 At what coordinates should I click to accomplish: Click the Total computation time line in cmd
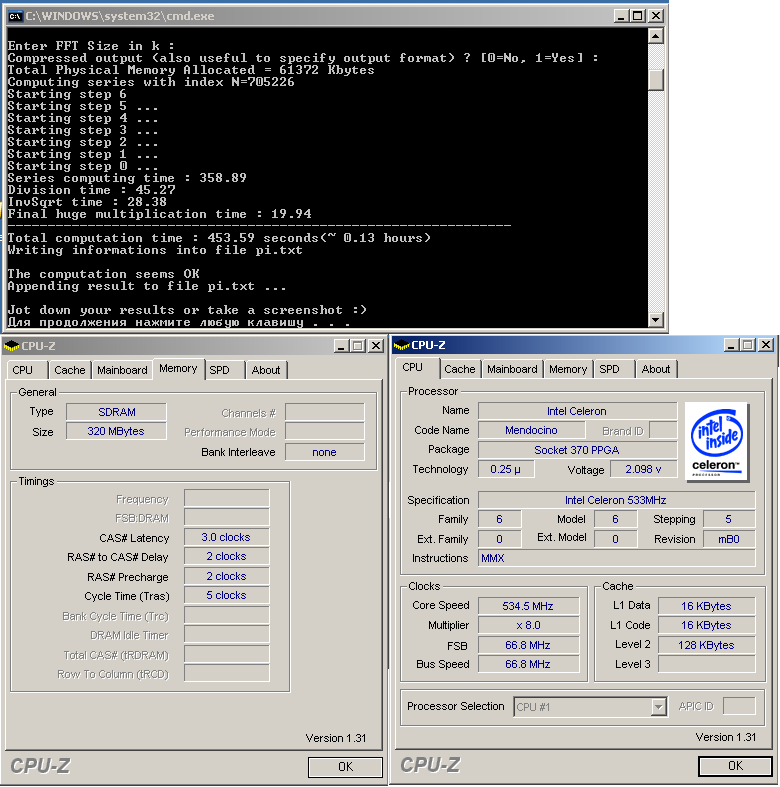pos(219,238)
